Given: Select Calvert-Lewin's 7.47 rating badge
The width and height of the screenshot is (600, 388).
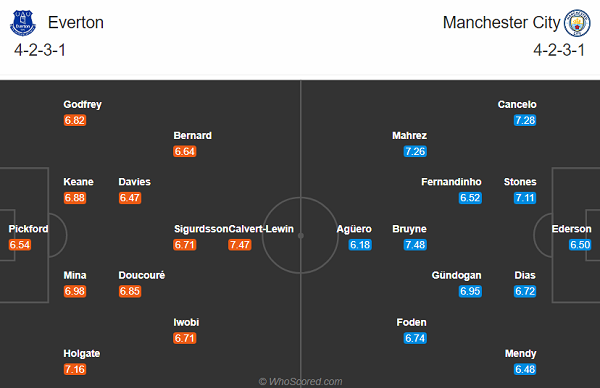Looking at the screenshot, I should [240, 245].
